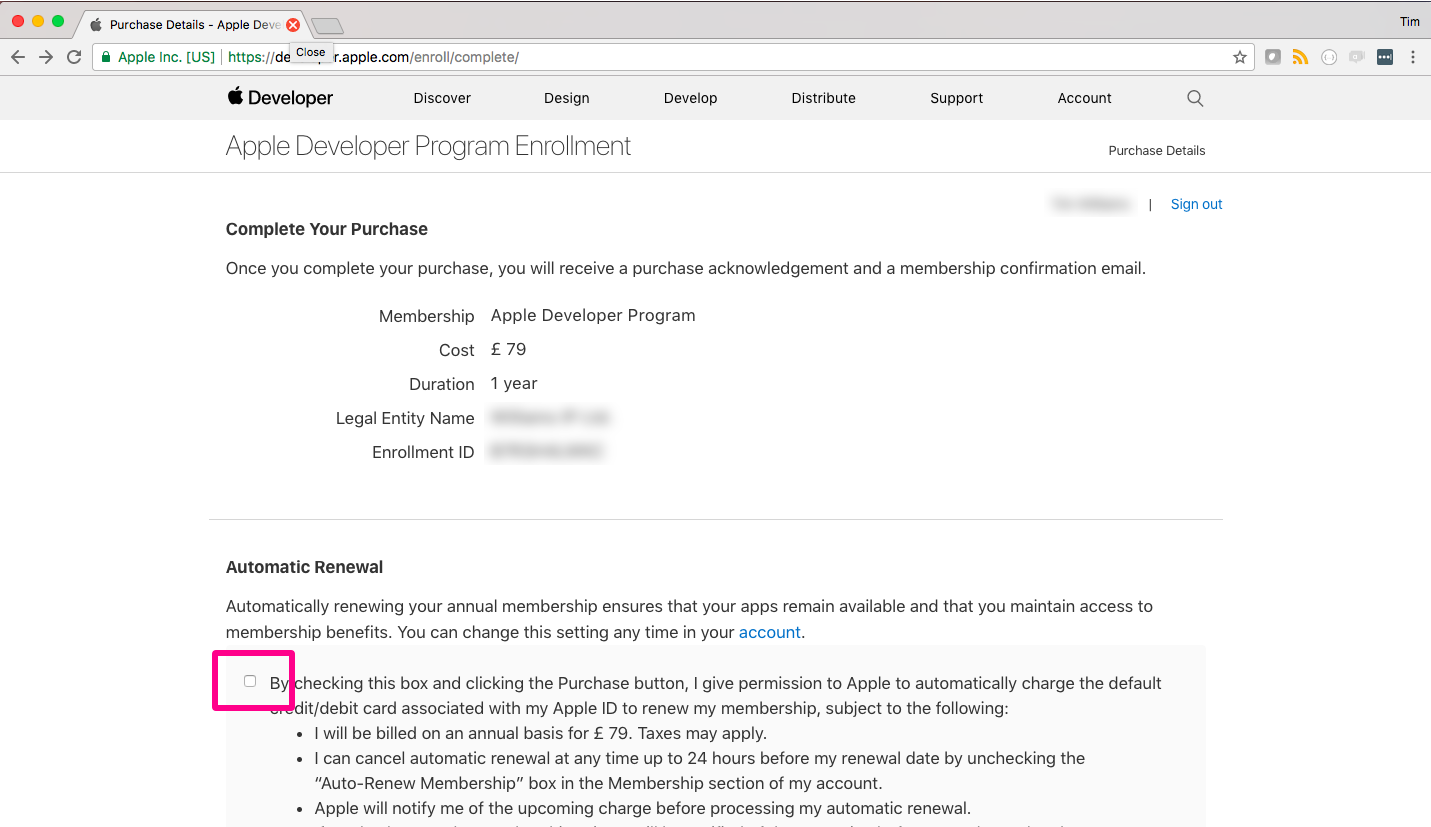Screen dimensions: 1431x827
Task: Click the dark password manager extension icon
Action: (1385, 57)
